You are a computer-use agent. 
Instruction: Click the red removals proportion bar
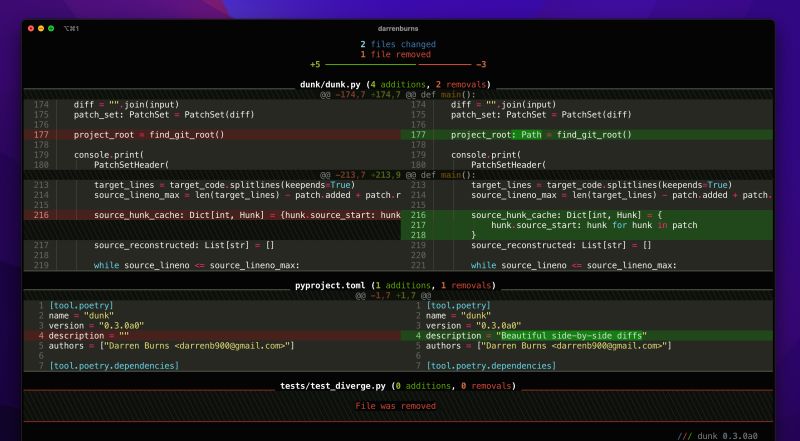point(445,65)
